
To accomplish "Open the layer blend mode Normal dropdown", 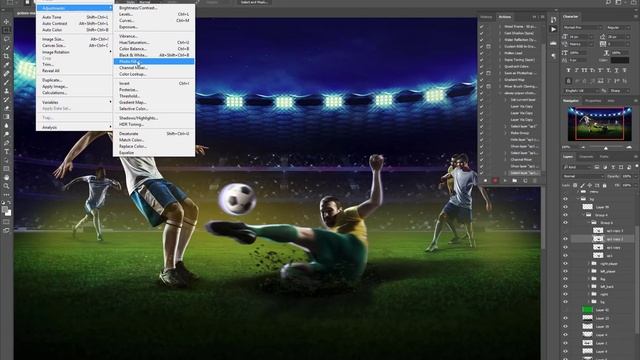I will [582, 176].
